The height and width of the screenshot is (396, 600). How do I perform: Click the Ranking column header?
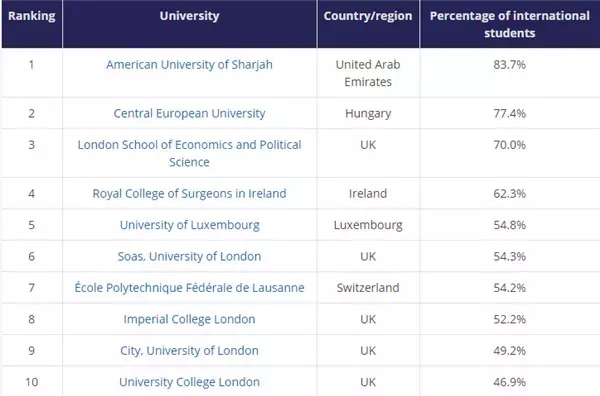click(32, 16)
